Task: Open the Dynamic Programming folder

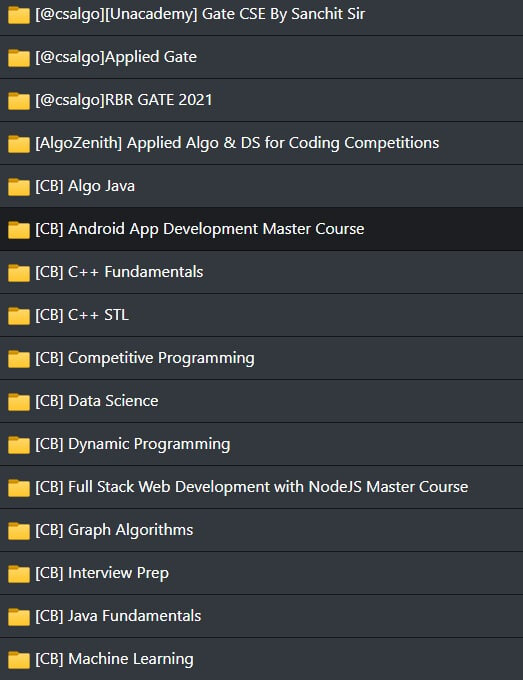Action: (x=262, y=444)
